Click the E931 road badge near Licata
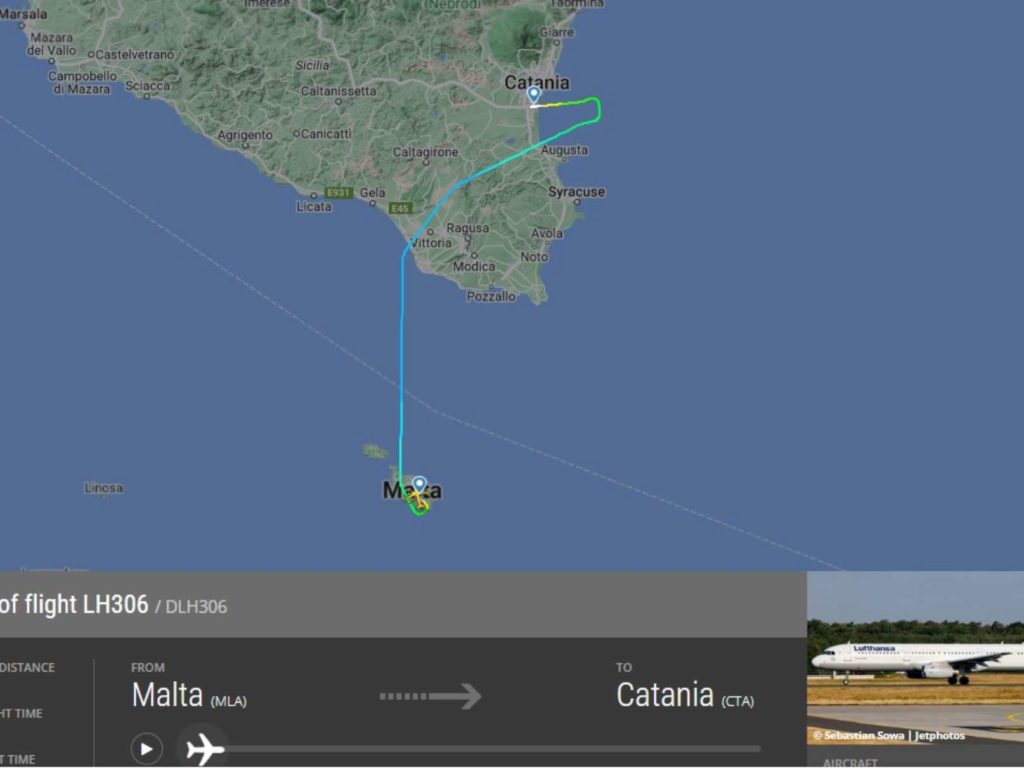This screenshot has width=1024, height=768. (338, 193)
